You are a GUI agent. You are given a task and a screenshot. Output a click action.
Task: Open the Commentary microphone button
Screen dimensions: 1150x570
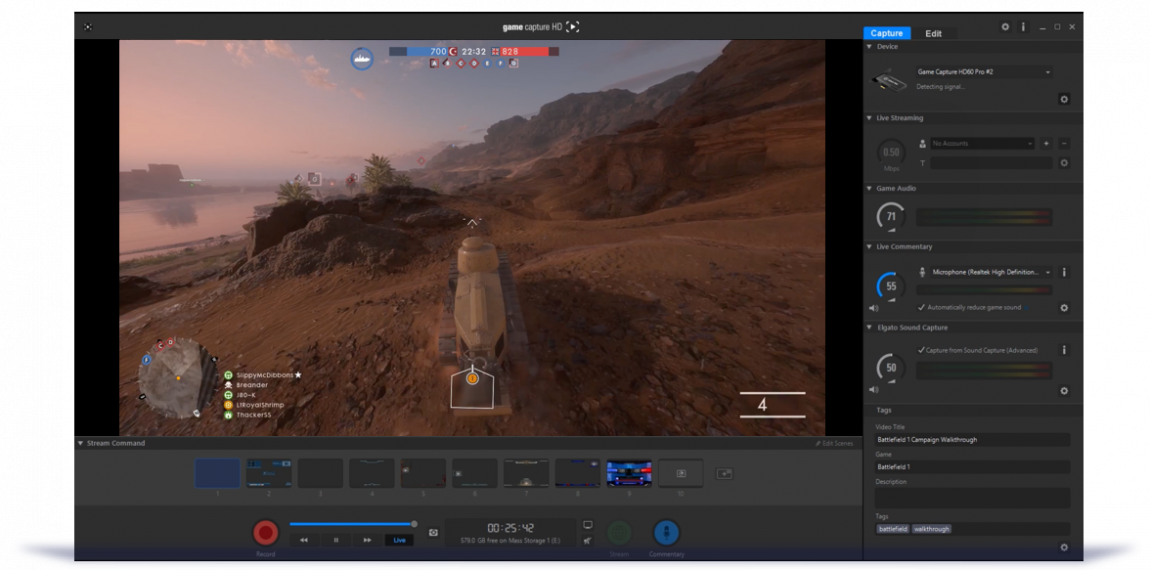coord(666,533)
